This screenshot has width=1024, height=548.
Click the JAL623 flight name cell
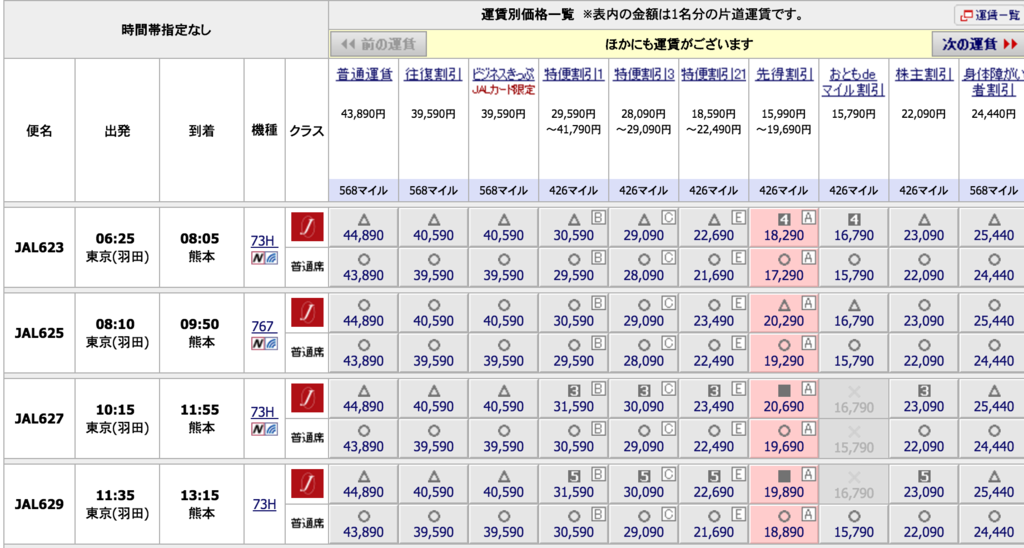39,248
